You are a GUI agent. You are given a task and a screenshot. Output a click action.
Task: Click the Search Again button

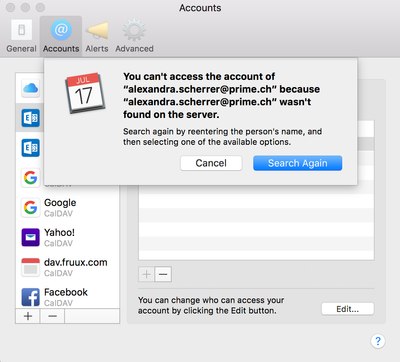[297, 163]
